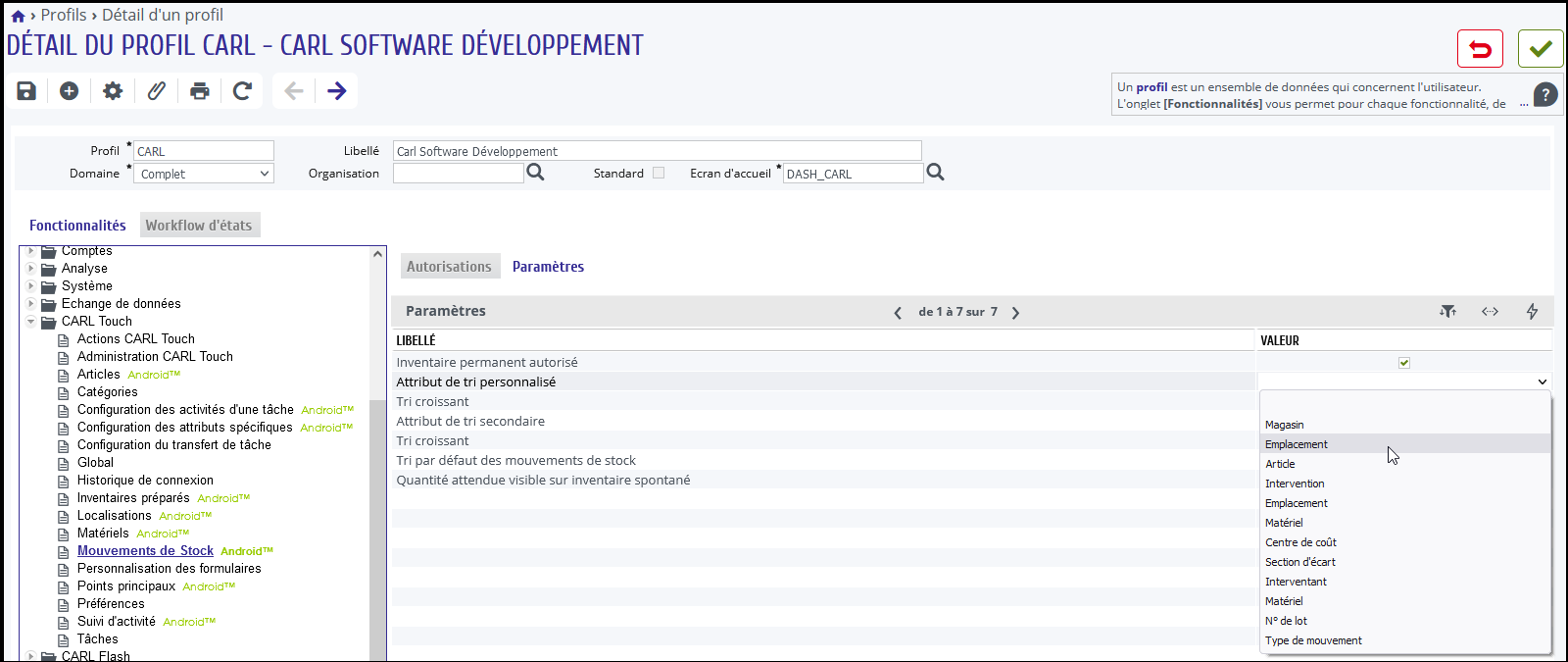Viewport: 1568px width, 662px height.
Task: Open the question mark help icon
Action: tap(1545, 95)
